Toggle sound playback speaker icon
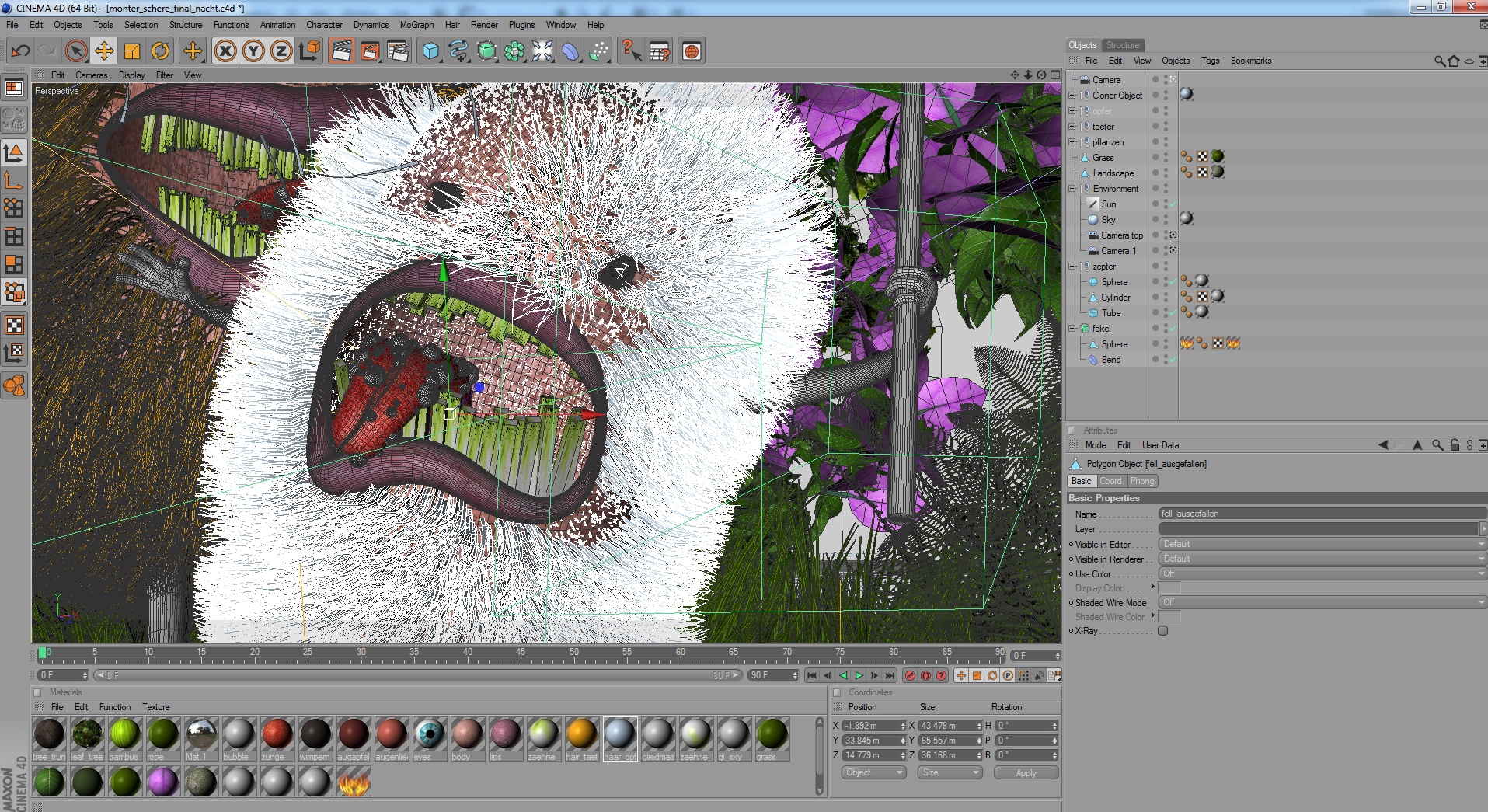Image resolution: width=1488 pixels, height=812 pixels. click(x=1039, y=675)
